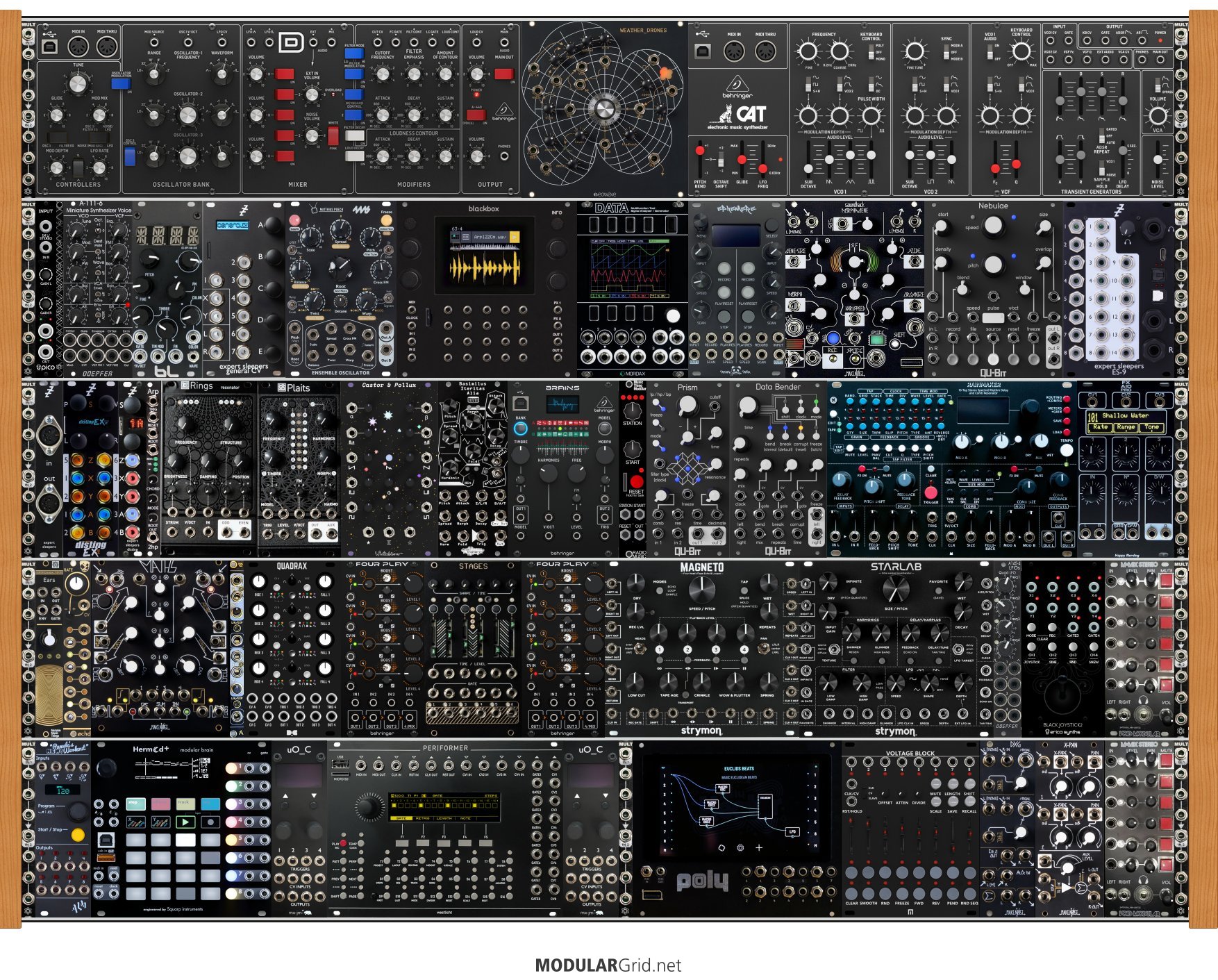Click the CAT Glide slider
This screenshot has height=980, width=1218.
pos(742,159)
